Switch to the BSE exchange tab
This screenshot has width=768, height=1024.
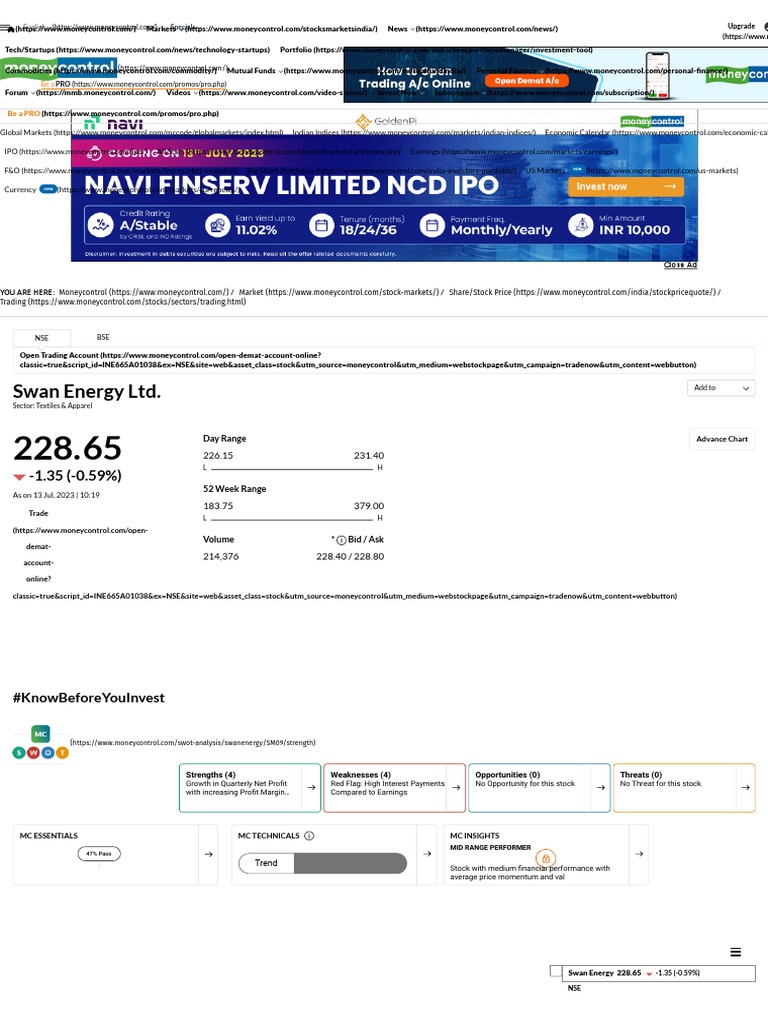[x=103, y=337]
